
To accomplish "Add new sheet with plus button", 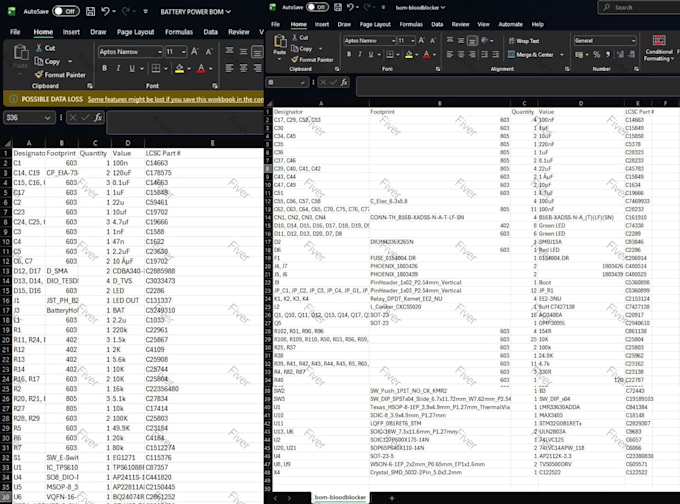I will 392,498.
